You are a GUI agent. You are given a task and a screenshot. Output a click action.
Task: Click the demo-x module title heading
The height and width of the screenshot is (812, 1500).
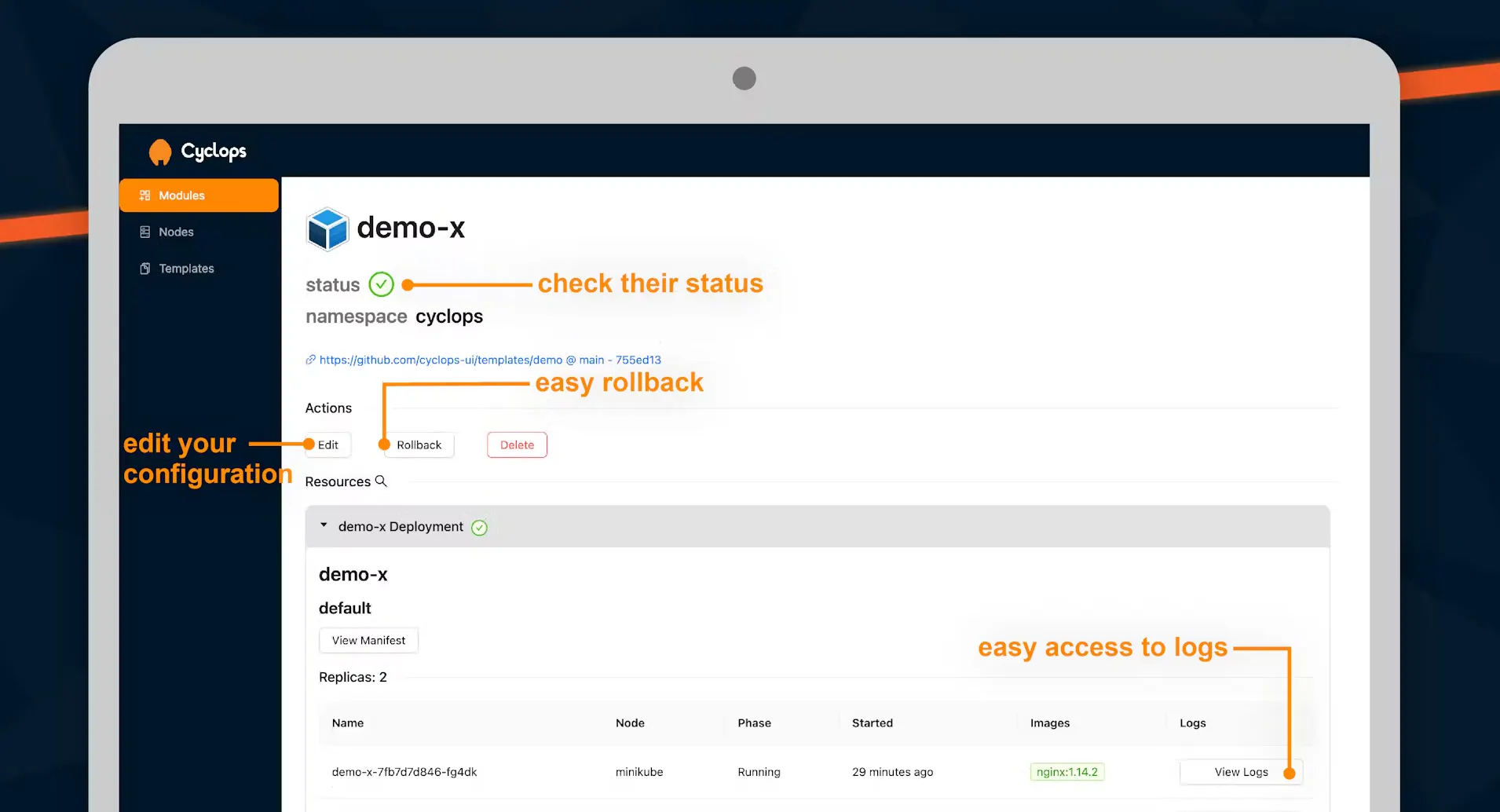(411, 228)
